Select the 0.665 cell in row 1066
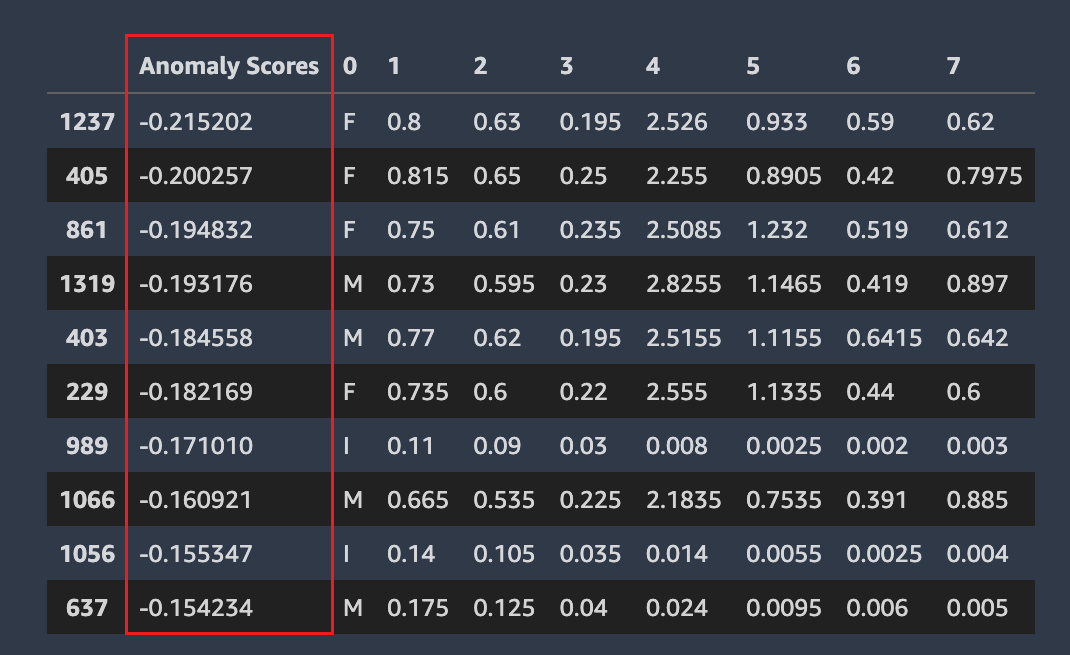 tap(417, 500)
